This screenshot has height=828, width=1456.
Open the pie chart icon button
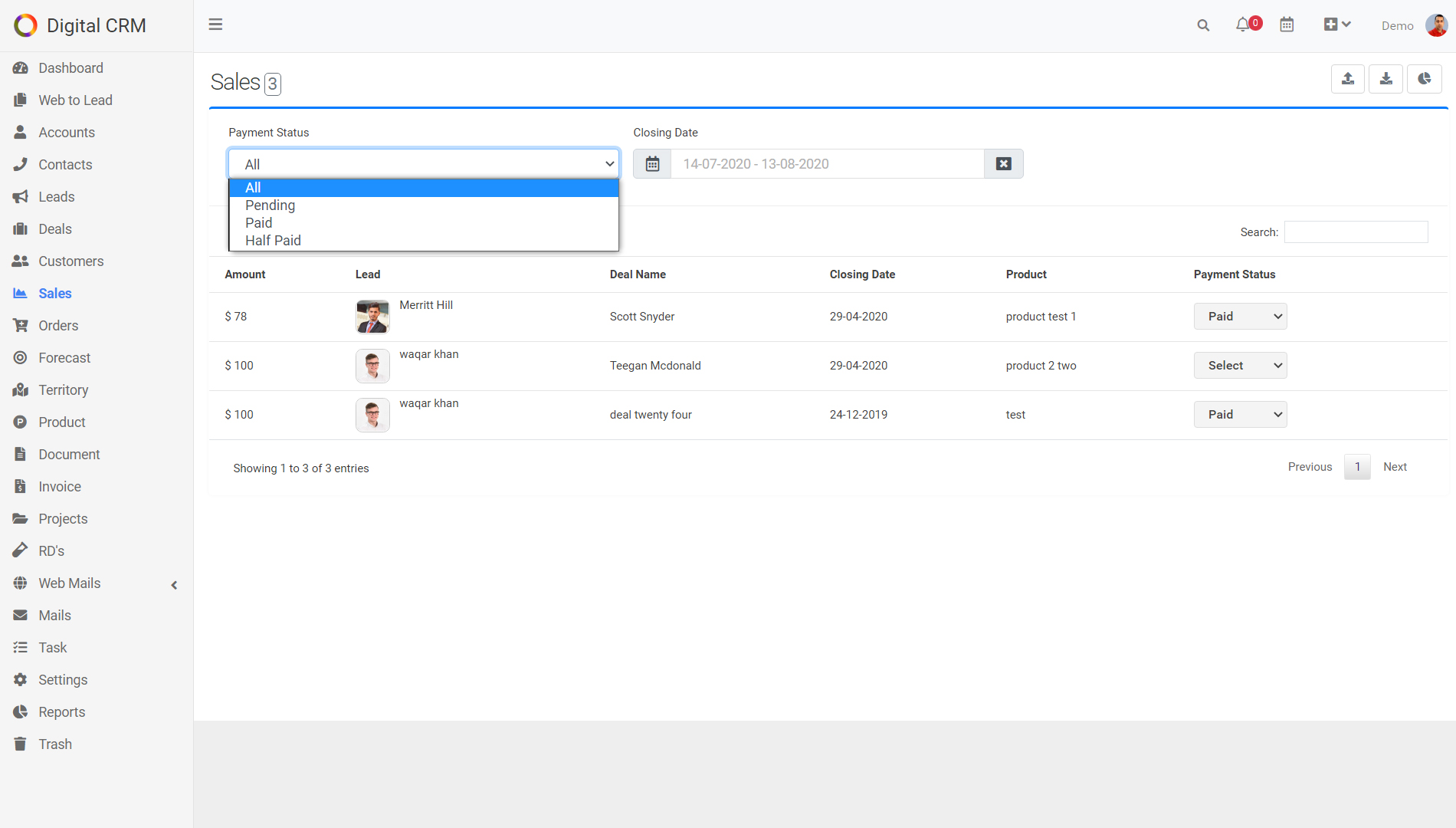1424,79
